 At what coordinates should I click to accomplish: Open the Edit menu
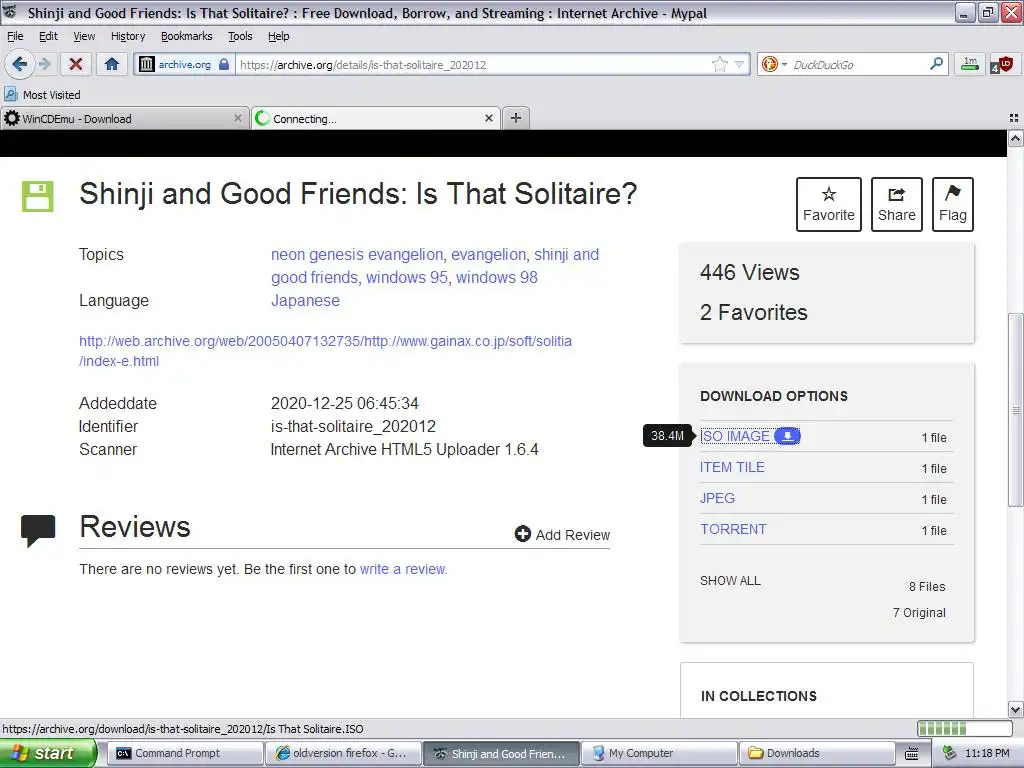pos(48,36)
